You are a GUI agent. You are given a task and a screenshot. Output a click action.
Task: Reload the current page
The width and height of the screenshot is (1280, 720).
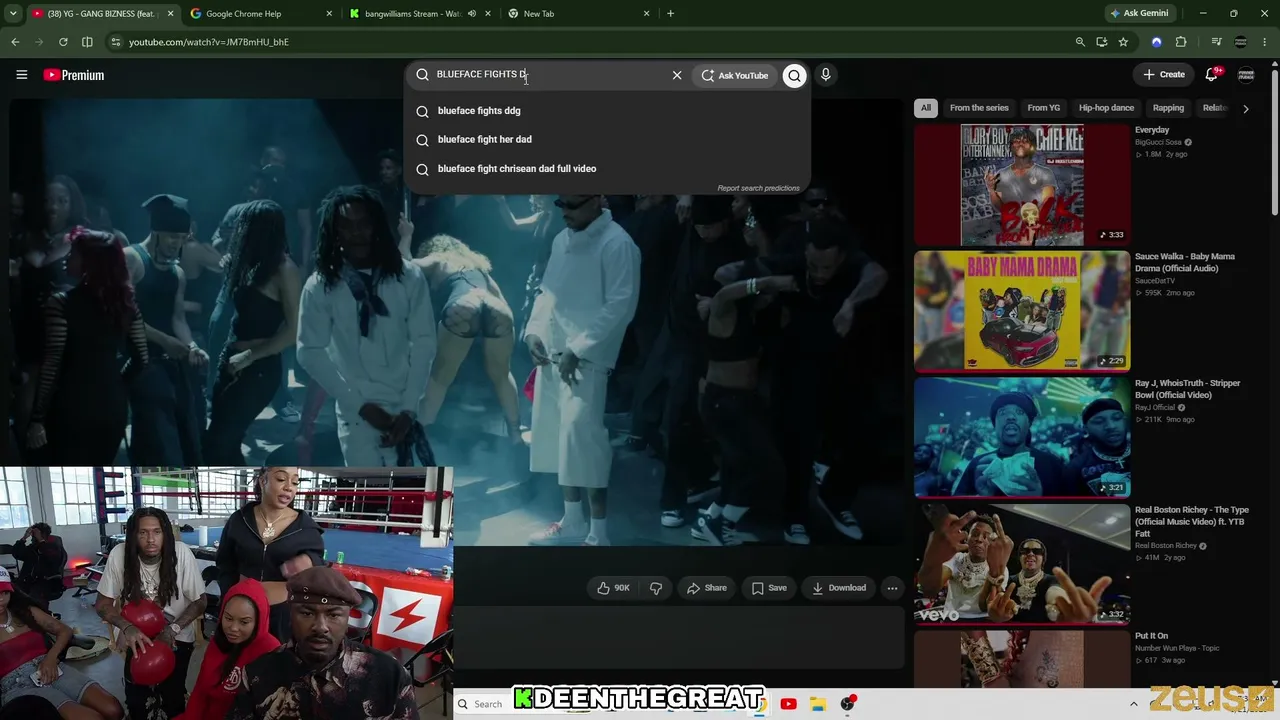[x=63, y=42]
